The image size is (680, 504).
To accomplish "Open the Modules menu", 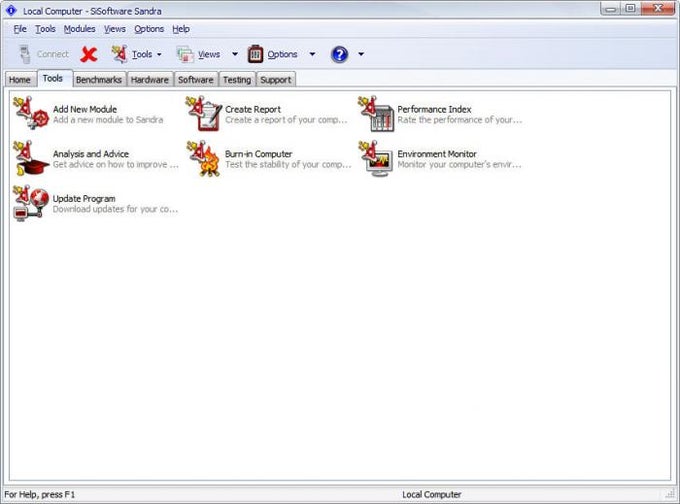I will (x=79, y=29).
